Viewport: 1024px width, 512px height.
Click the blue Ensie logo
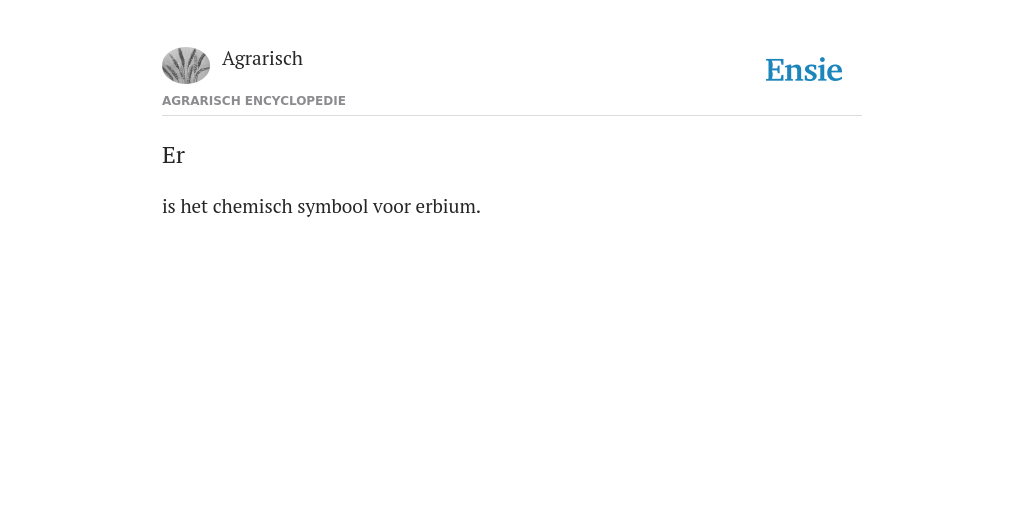pos(804,70)
